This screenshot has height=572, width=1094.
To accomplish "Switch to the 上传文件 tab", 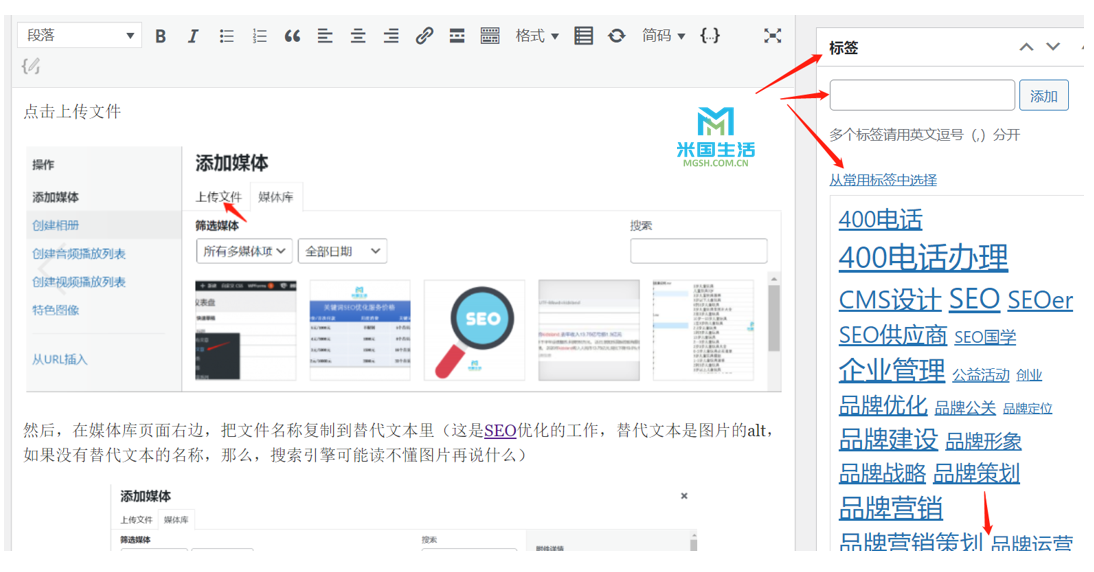I will (x=218, y=197).
